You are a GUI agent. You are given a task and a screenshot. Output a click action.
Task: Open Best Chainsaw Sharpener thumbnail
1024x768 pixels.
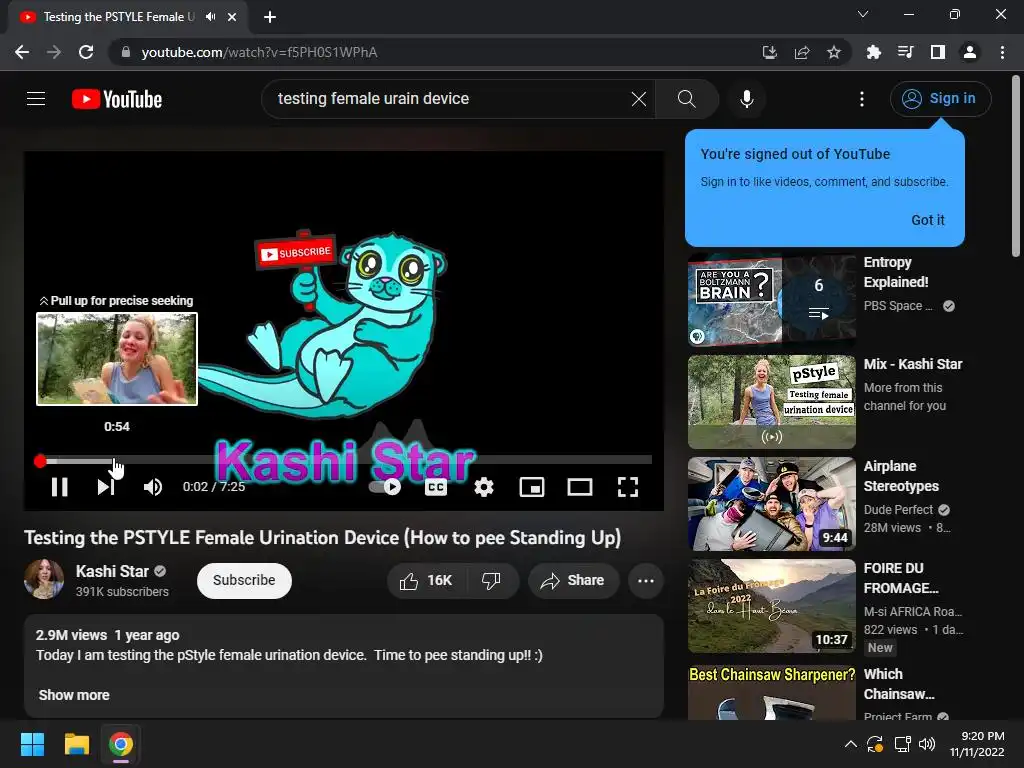772,692
